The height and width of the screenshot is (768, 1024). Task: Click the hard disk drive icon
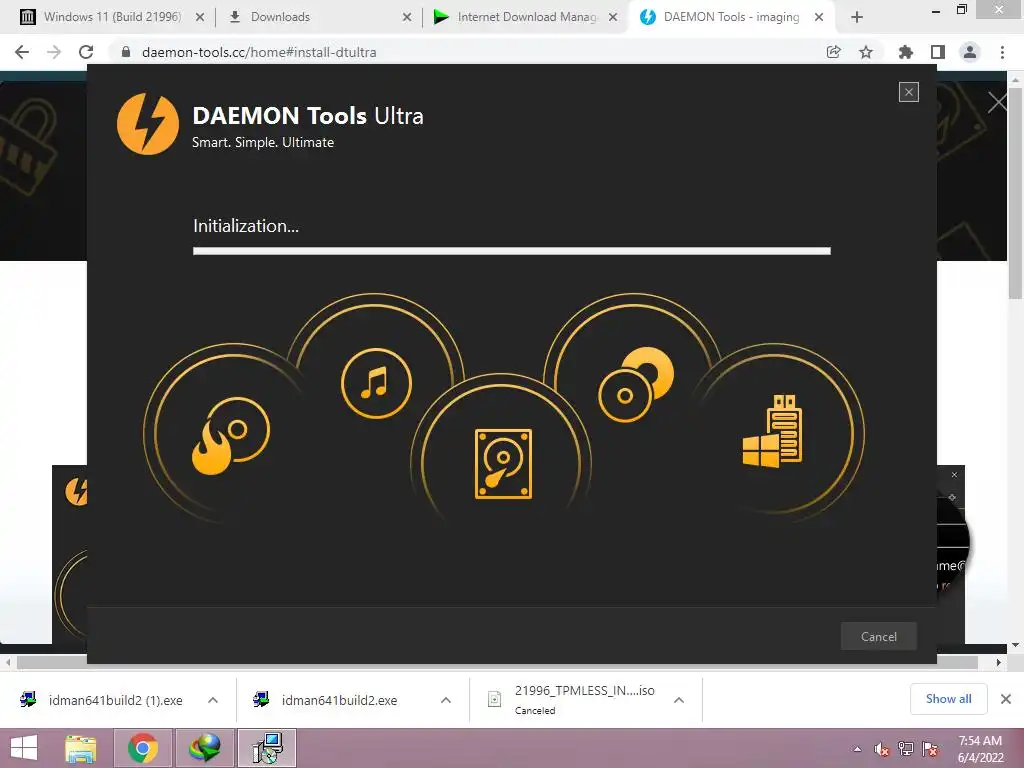(x=503, y=464)
